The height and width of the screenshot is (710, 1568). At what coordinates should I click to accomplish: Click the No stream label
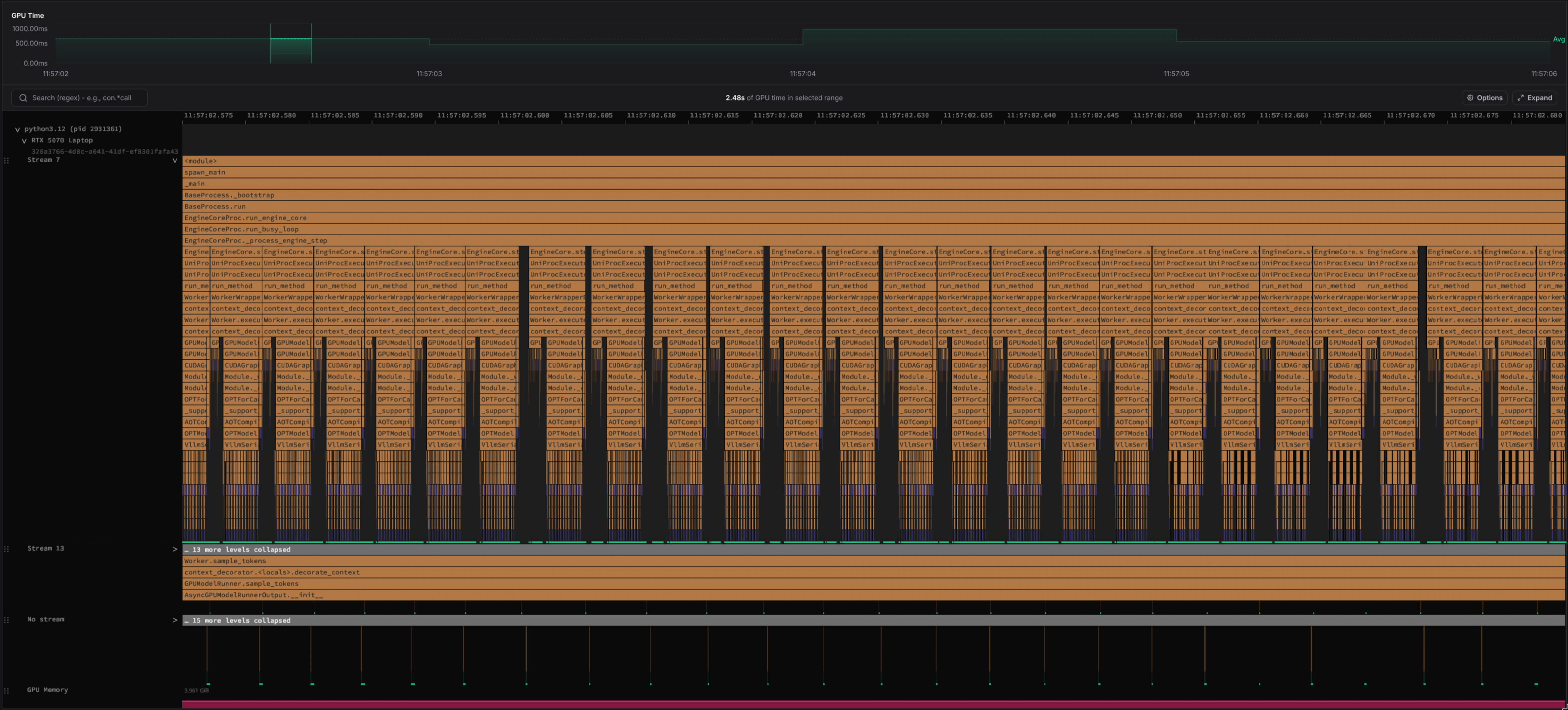click(x=46, y=619)
